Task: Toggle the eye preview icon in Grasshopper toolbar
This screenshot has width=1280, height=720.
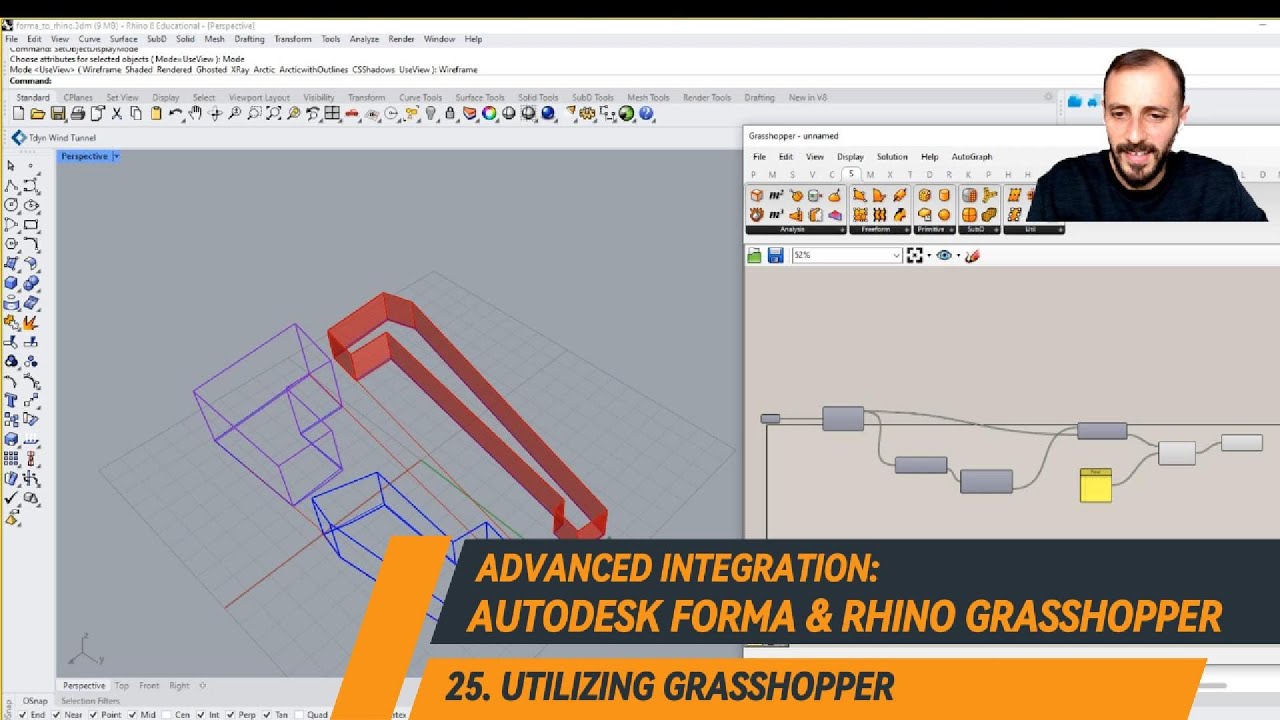Action: click(x=944, y=256)
